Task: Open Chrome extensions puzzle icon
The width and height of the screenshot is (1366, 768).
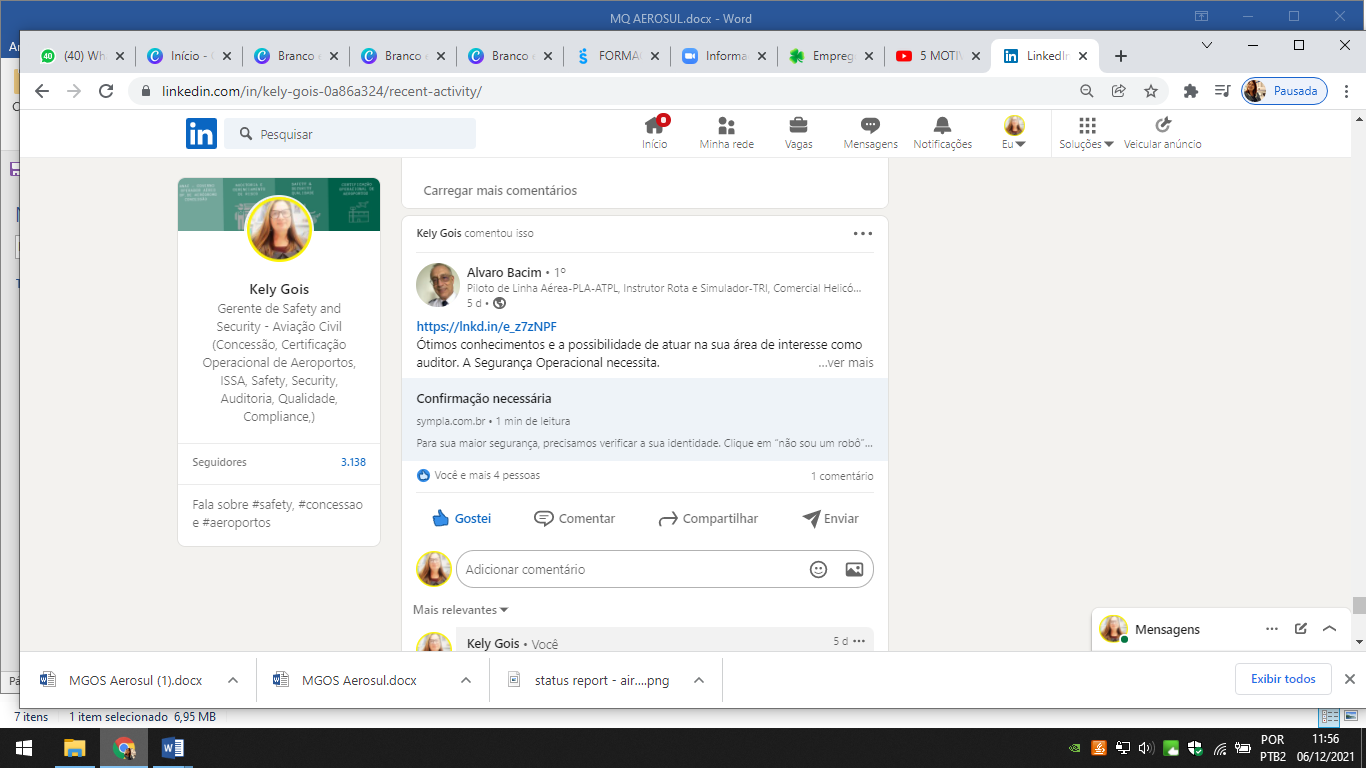Action: pos(1190,91)
